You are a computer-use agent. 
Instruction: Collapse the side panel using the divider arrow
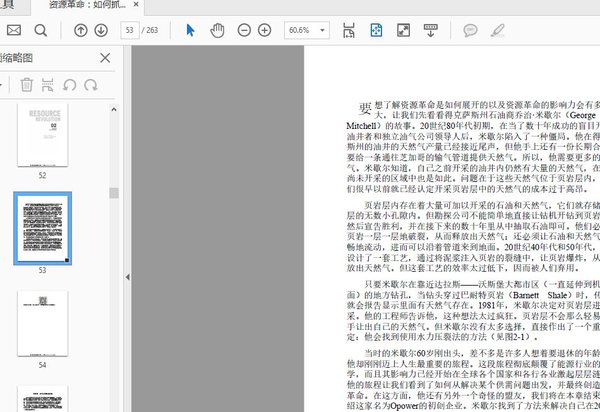(x=127, y=277)
